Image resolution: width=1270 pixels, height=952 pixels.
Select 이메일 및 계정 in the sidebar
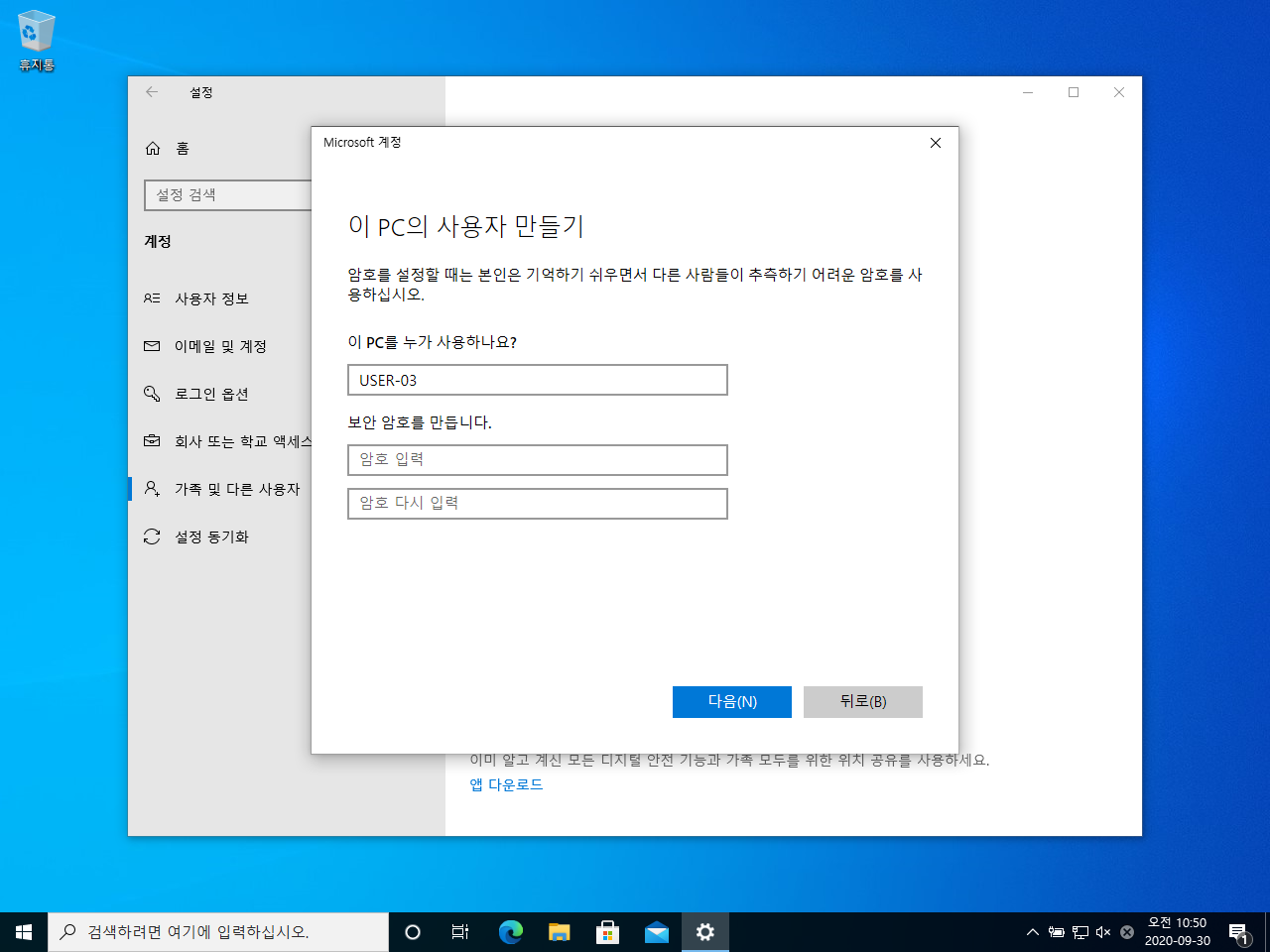point(219,346)
